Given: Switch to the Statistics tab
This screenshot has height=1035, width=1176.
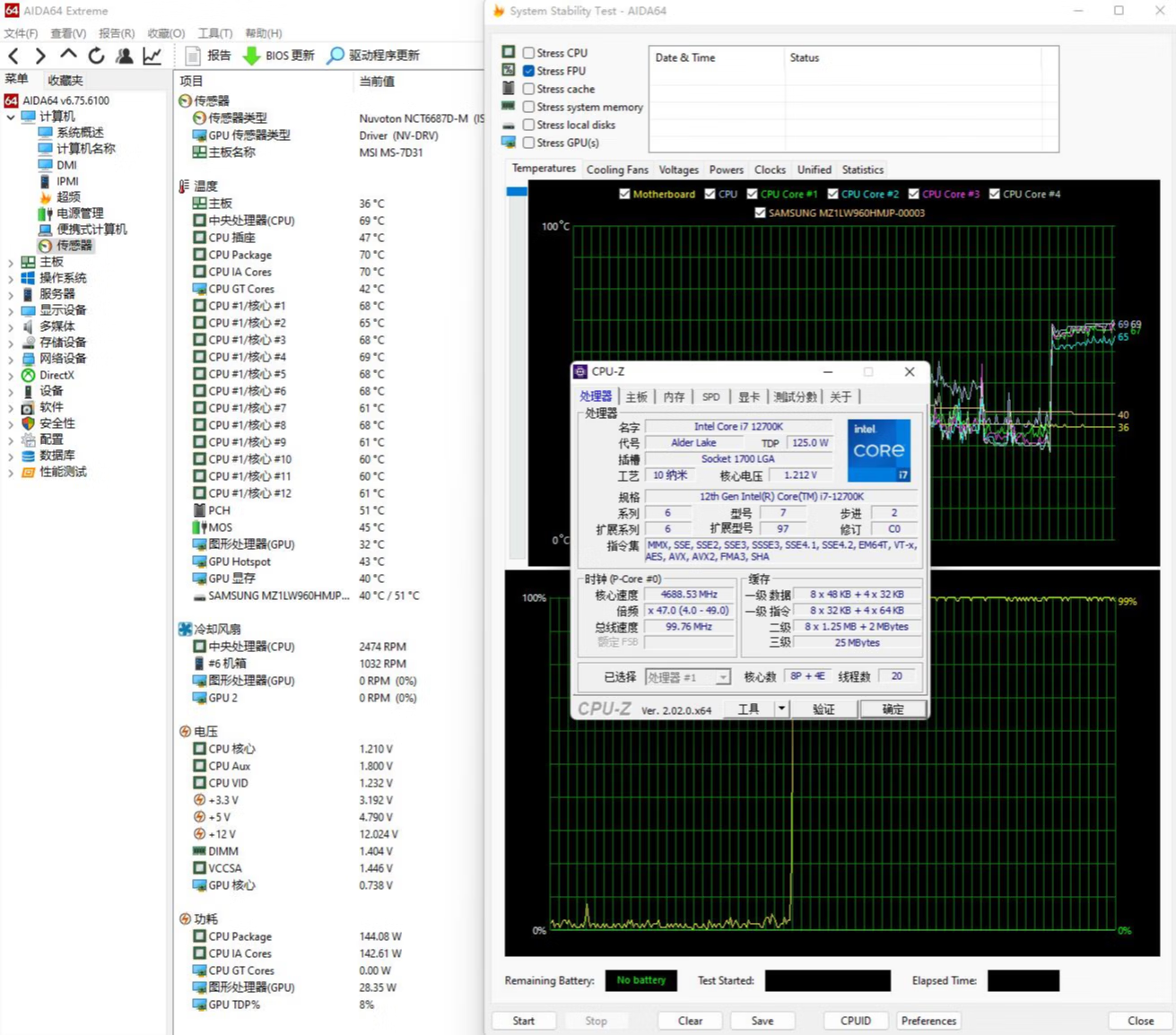Looking at the screenshot, I should point(863,170).
